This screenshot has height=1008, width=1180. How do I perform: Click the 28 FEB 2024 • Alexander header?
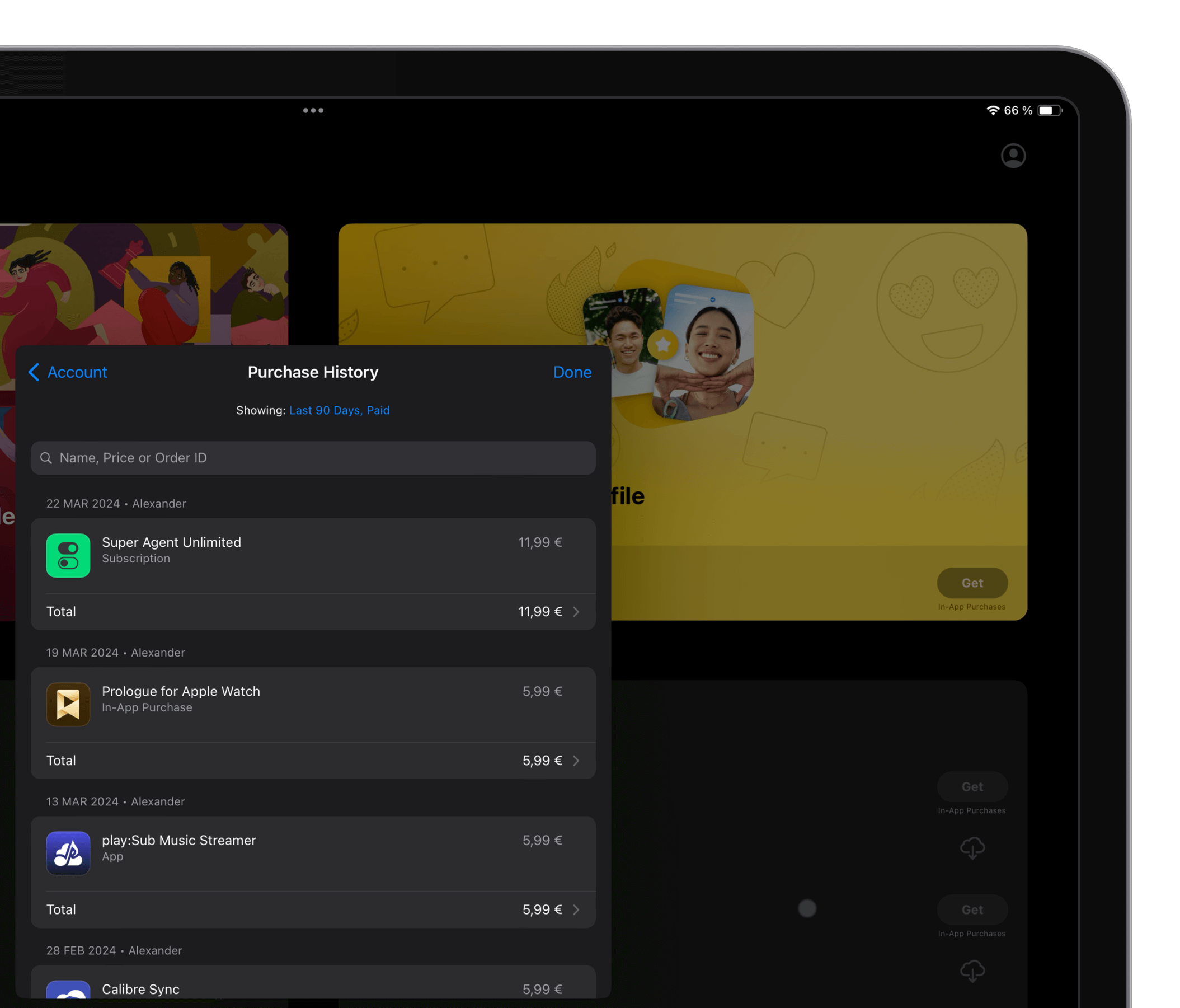click(114, 950)
